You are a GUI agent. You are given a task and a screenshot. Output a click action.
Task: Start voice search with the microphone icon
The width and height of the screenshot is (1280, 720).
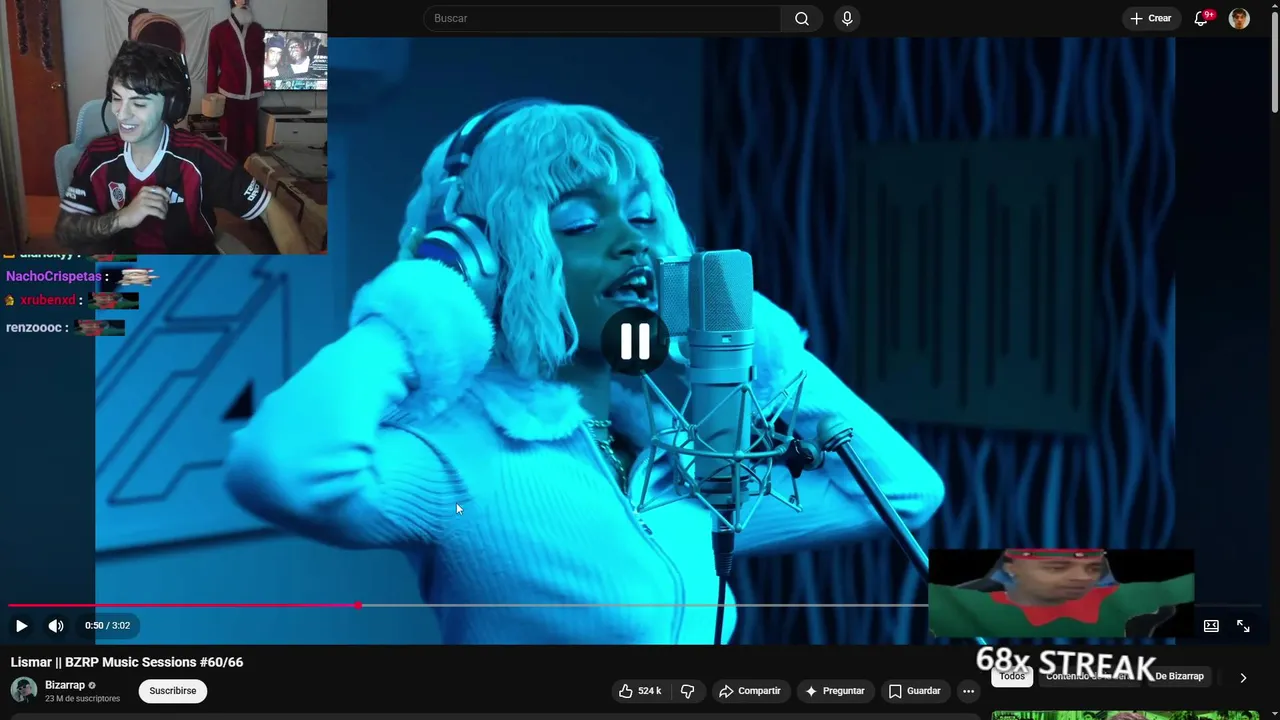(847, 18)
